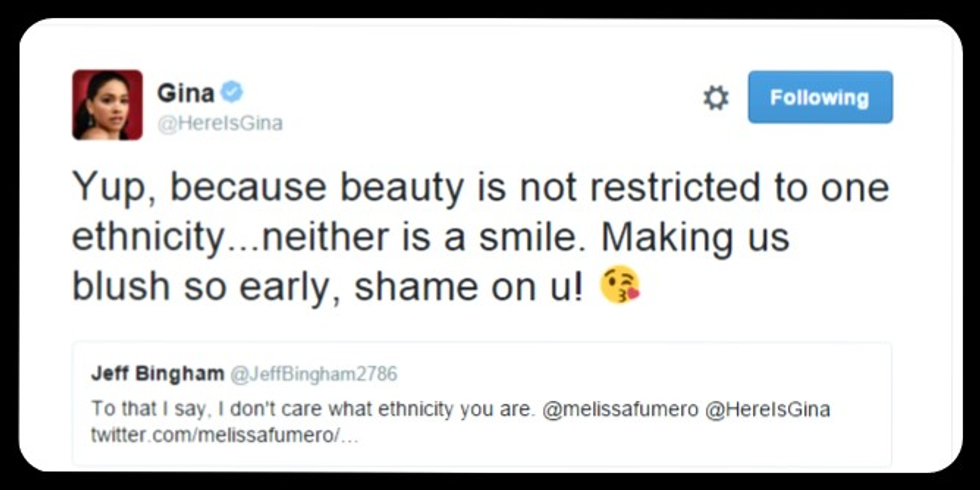Toggle the blue Following button
980x490 pixels.
(819, 98)
